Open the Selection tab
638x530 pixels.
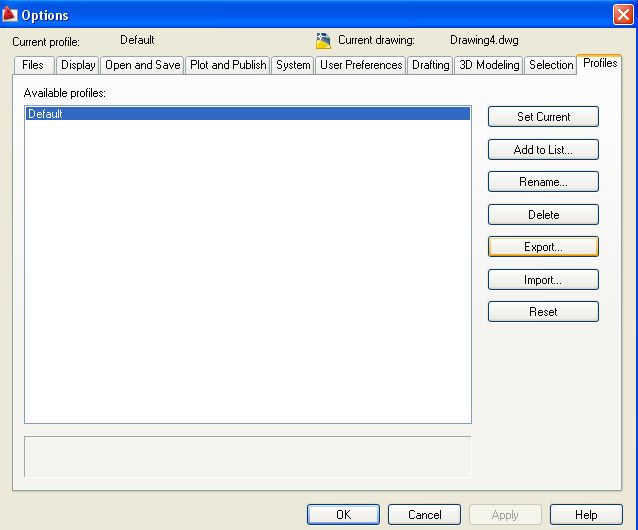551,65
